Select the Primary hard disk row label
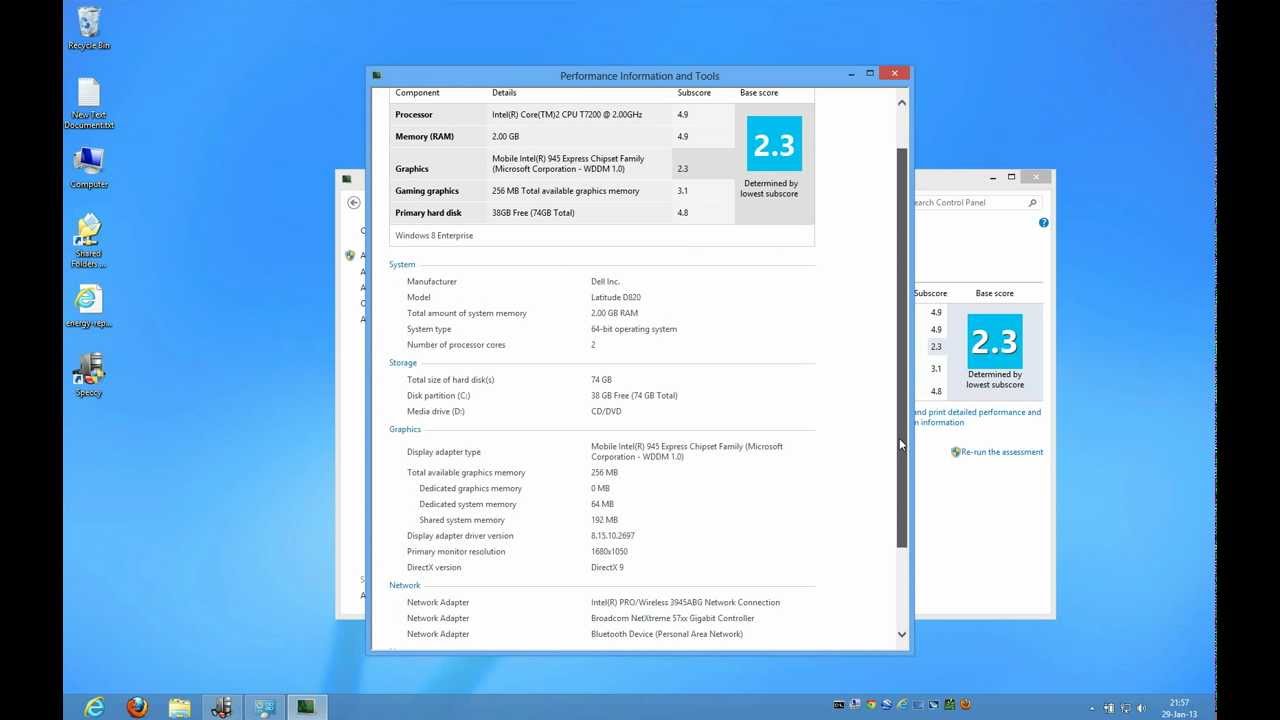Viewport: 1280px width, 720px height. [x=428, y=213]
